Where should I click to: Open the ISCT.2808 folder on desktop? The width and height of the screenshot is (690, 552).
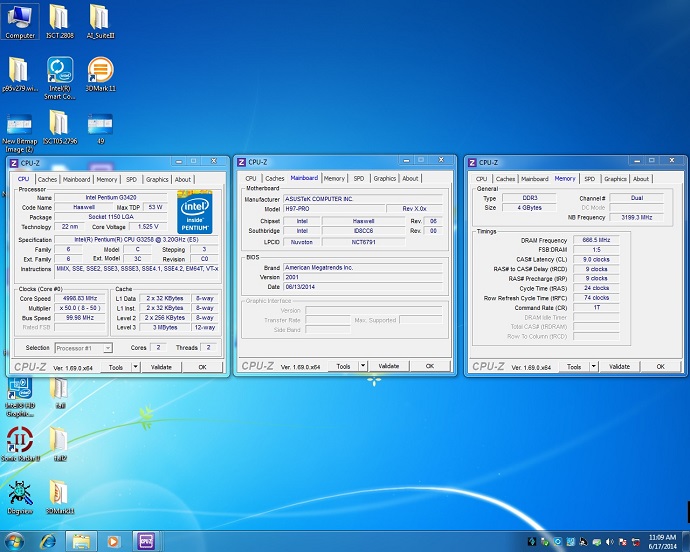pyautogui.click(x=59, y=21)
